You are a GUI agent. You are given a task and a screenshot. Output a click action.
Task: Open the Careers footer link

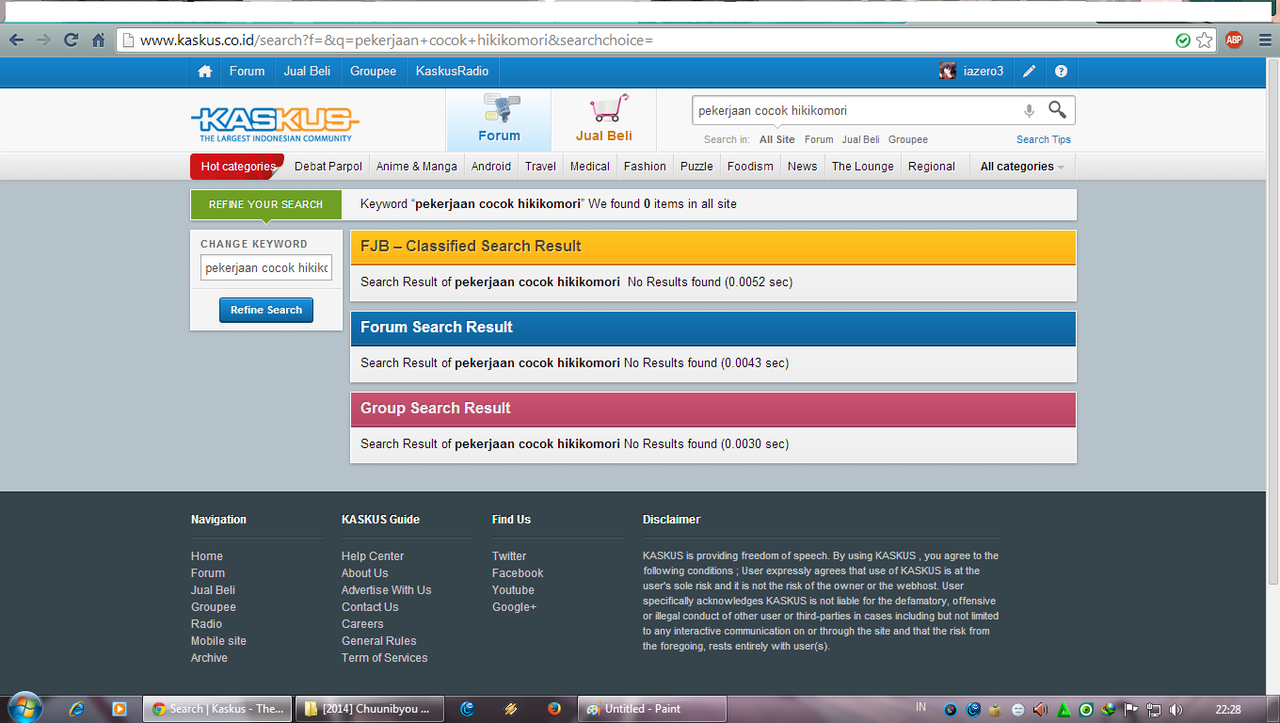coord(362,624)
